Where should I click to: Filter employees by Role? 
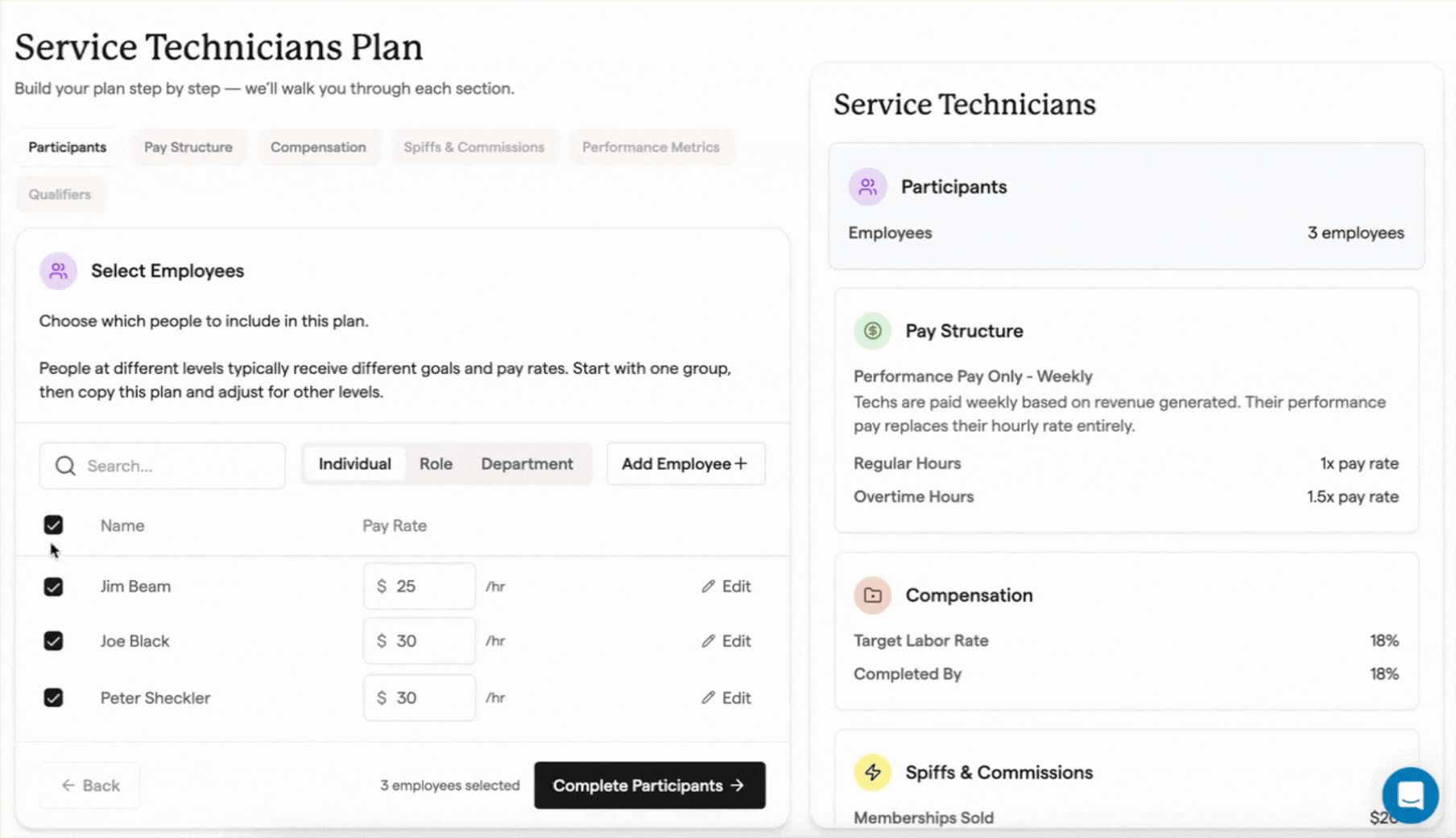436,464
